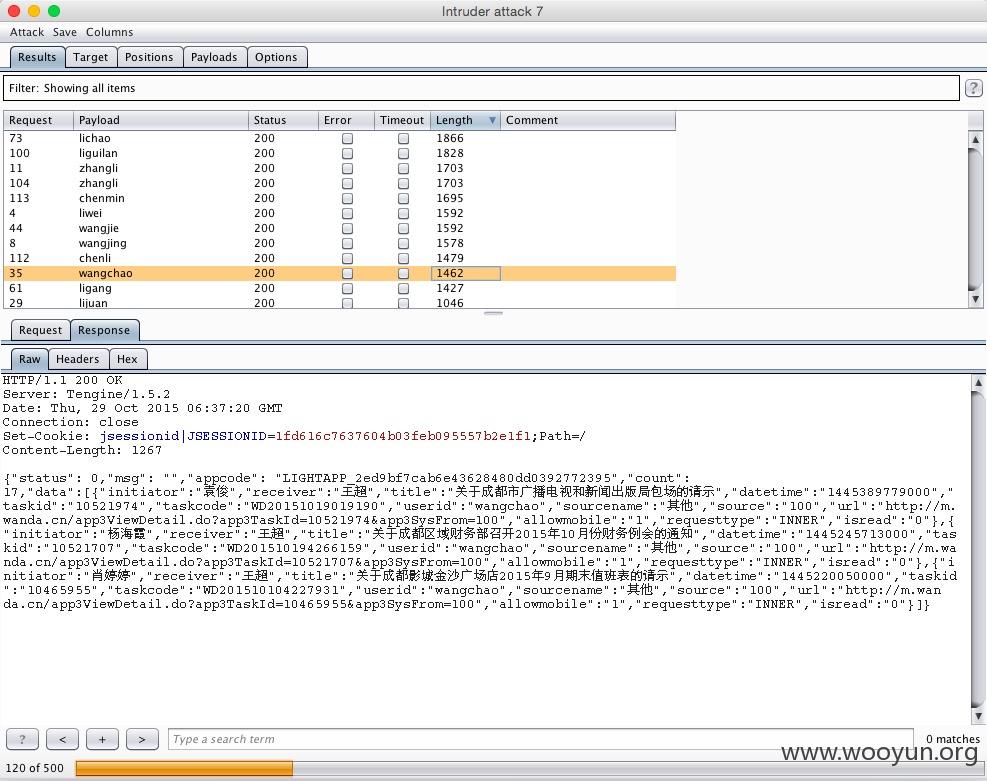Select the Headers view tab
Viewport: 987px width, 781px height.
(77, 359)
